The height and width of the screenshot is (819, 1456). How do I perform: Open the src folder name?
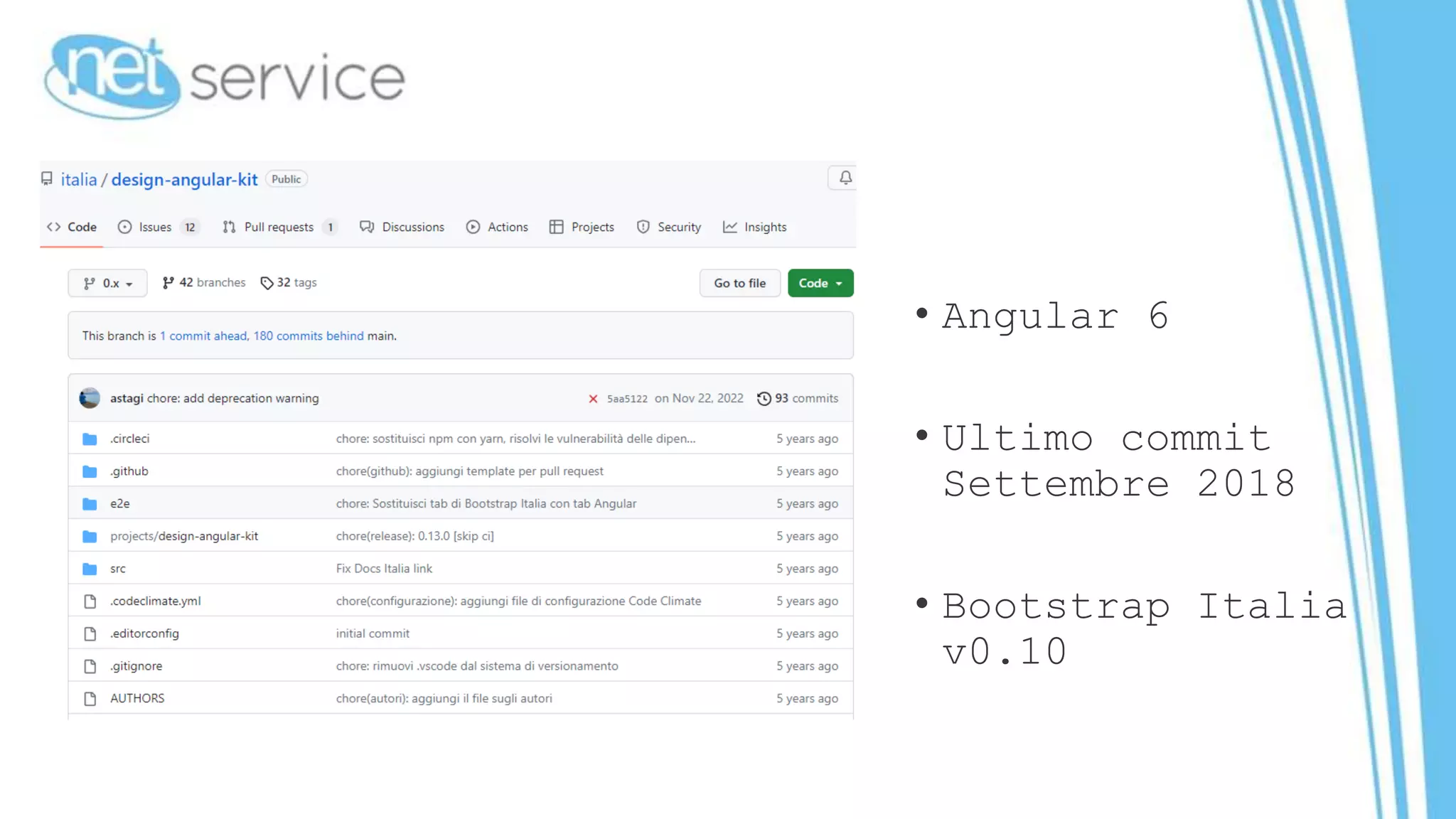[118, 569]
